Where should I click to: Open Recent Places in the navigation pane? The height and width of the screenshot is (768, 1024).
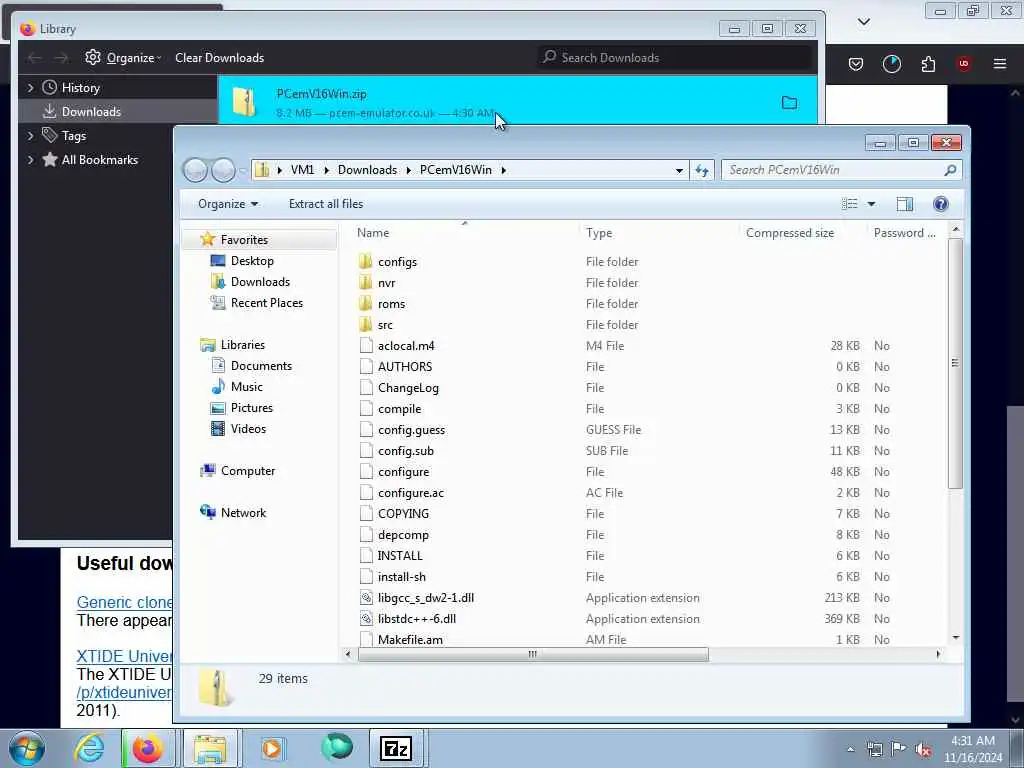pyautogui.click(x=266, y=302)
